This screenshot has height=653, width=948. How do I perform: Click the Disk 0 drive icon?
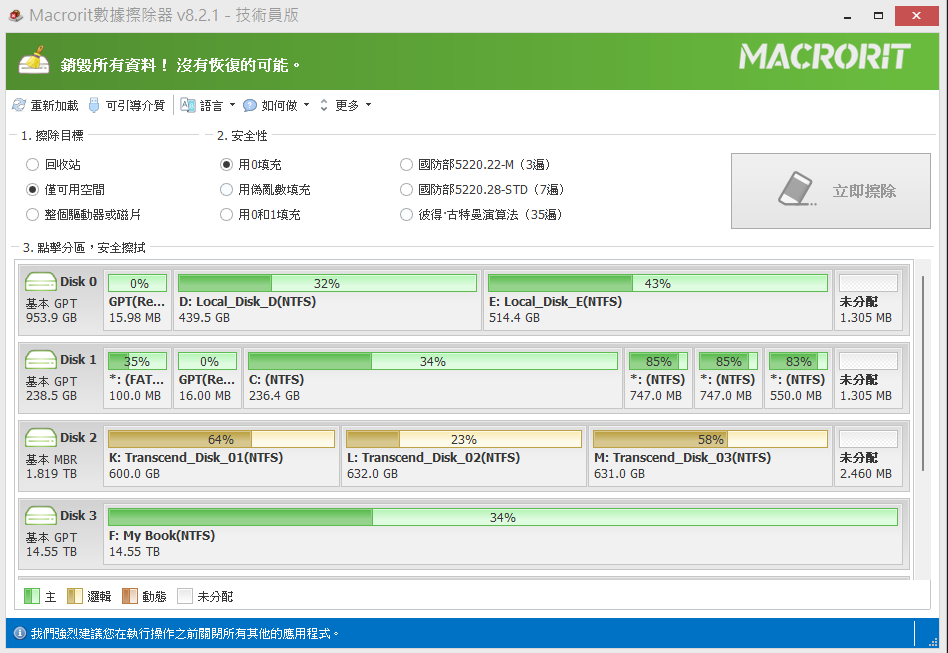click(41, 282)
